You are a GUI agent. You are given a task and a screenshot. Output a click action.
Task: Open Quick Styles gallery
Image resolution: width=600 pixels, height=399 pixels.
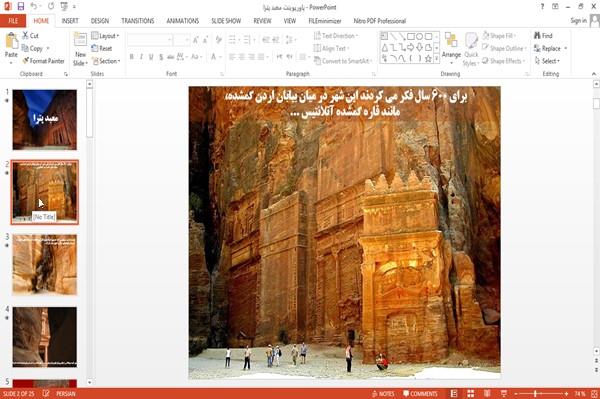point(471,49)
